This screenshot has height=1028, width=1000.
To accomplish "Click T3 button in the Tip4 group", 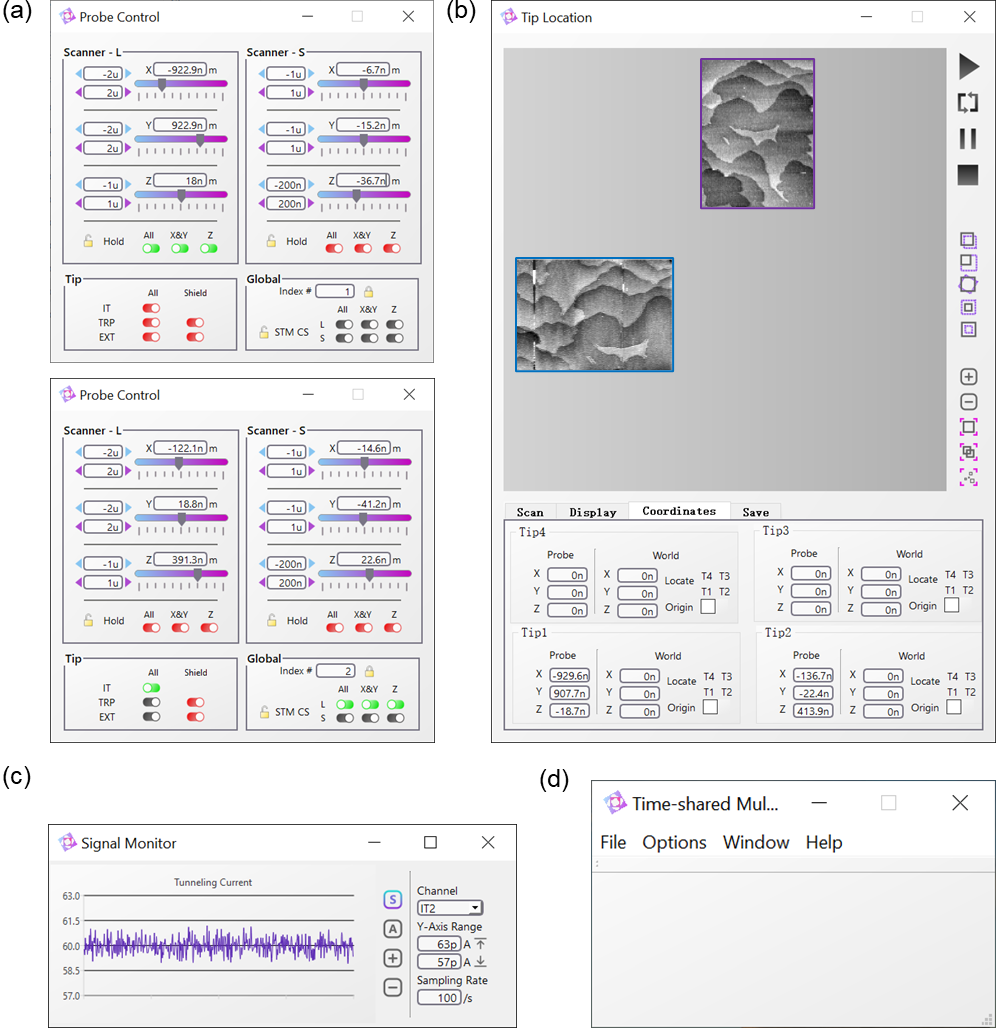I will point(724,576).
